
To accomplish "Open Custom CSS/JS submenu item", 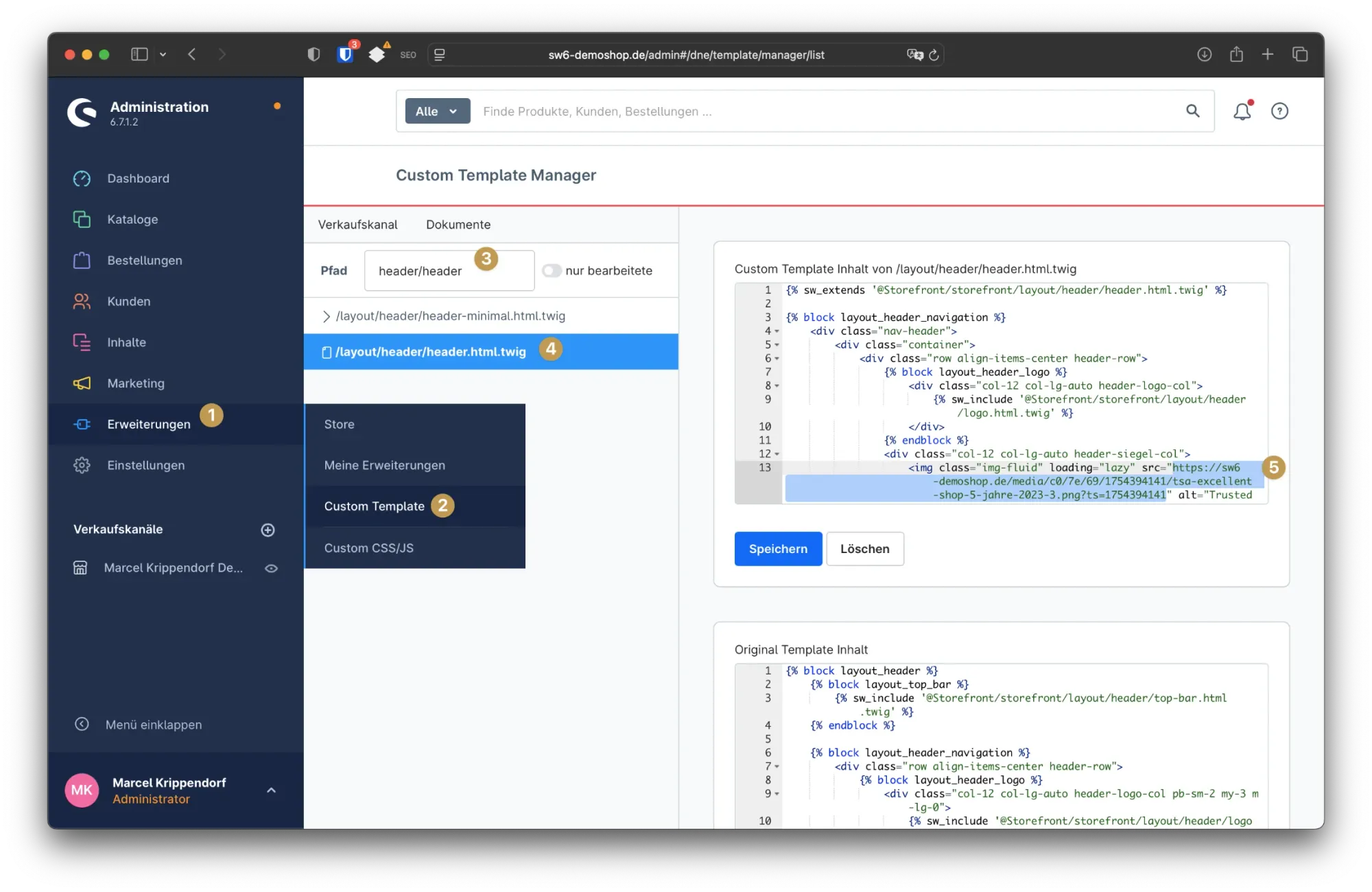I will pos(368,548).
